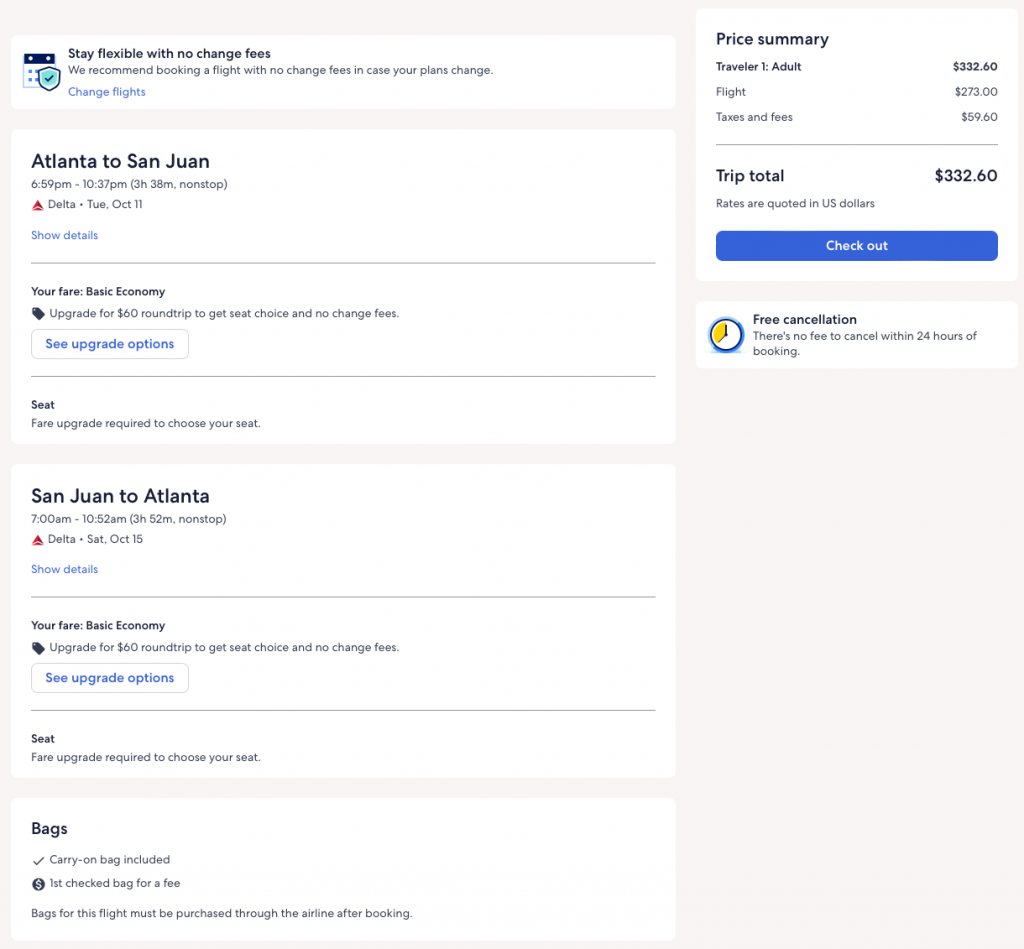Click the yellow clock Free cancellation icon
The image size is (1024, 949).
point(726,335)
